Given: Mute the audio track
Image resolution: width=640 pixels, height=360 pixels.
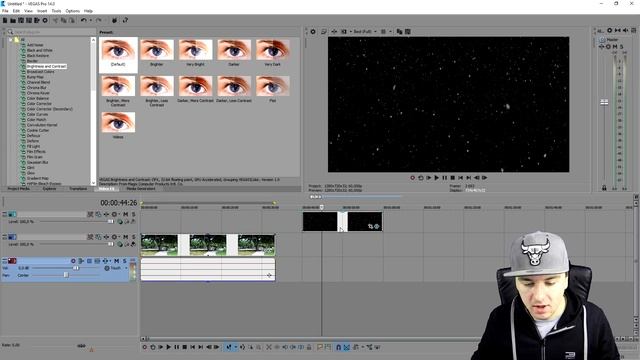Looking at the screenshot, I should click(117, 261).
